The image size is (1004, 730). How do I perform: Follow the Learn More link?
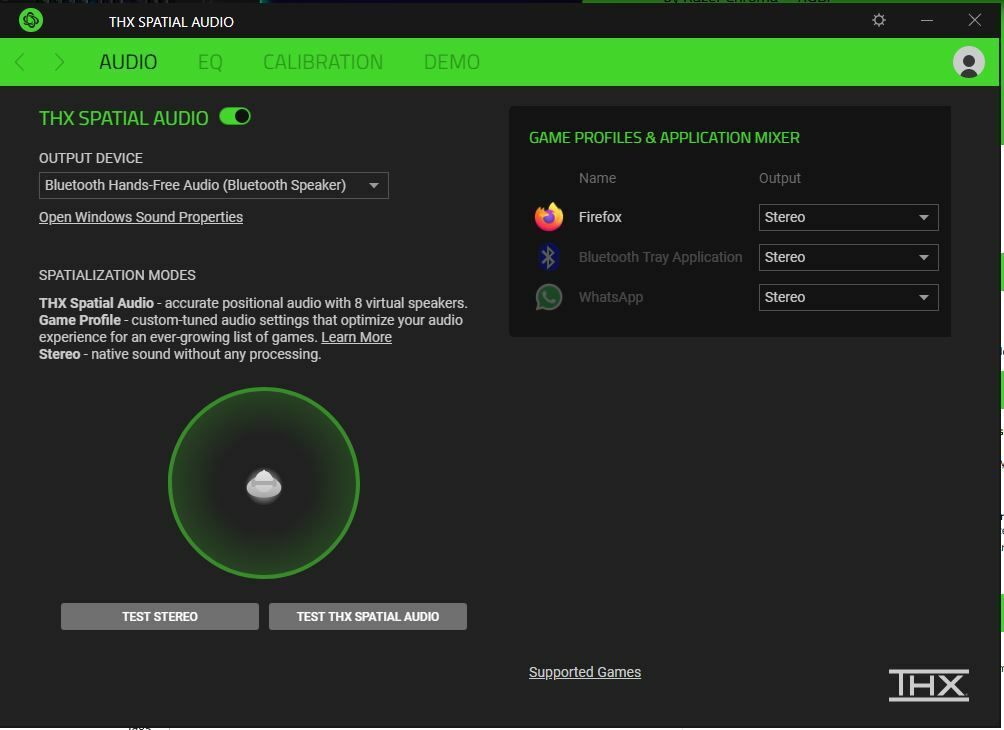pyautogui.click(x=356, y=337)
